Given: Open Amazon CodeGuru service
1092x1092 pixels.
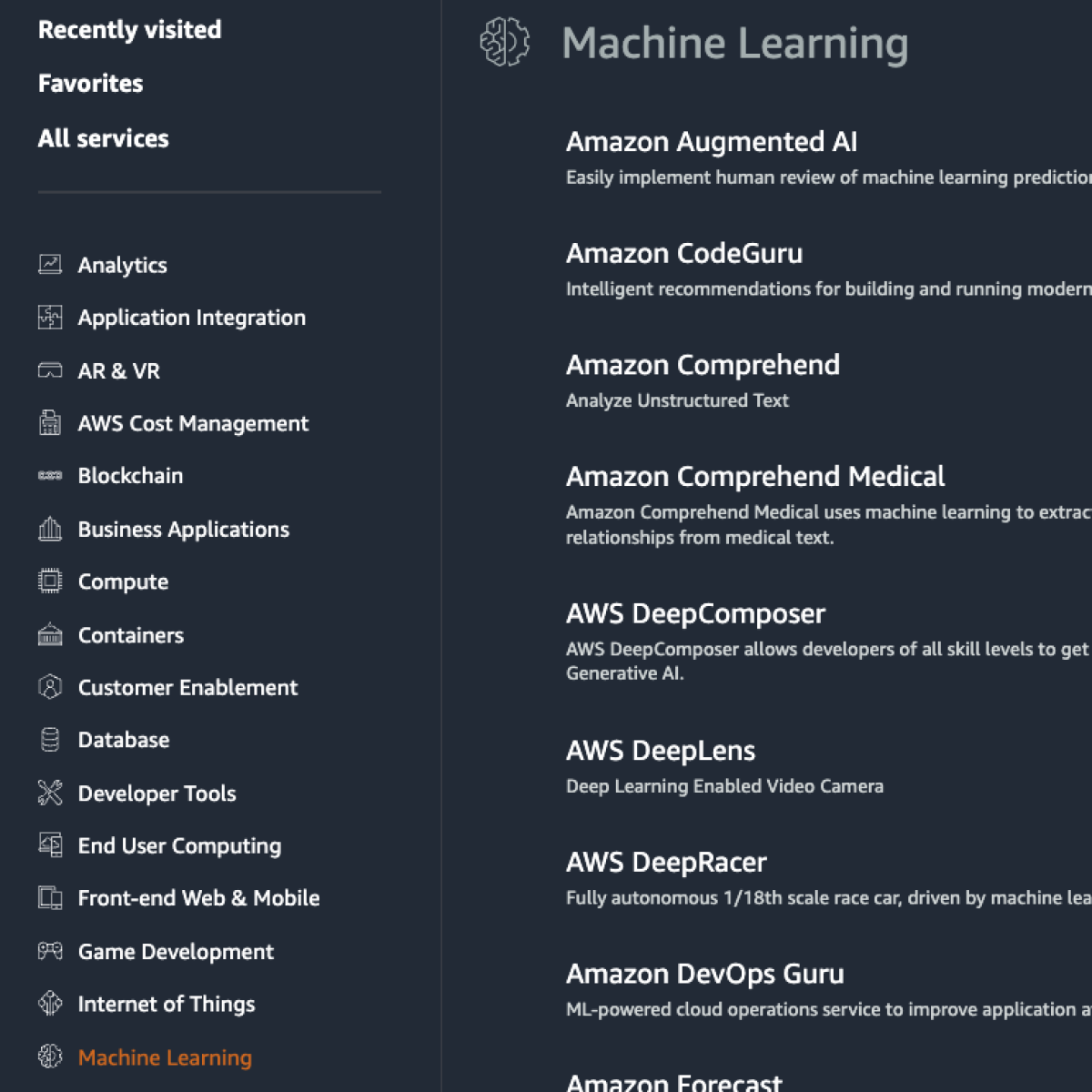Looking at the screenshot, I should (x=684, y=253).
